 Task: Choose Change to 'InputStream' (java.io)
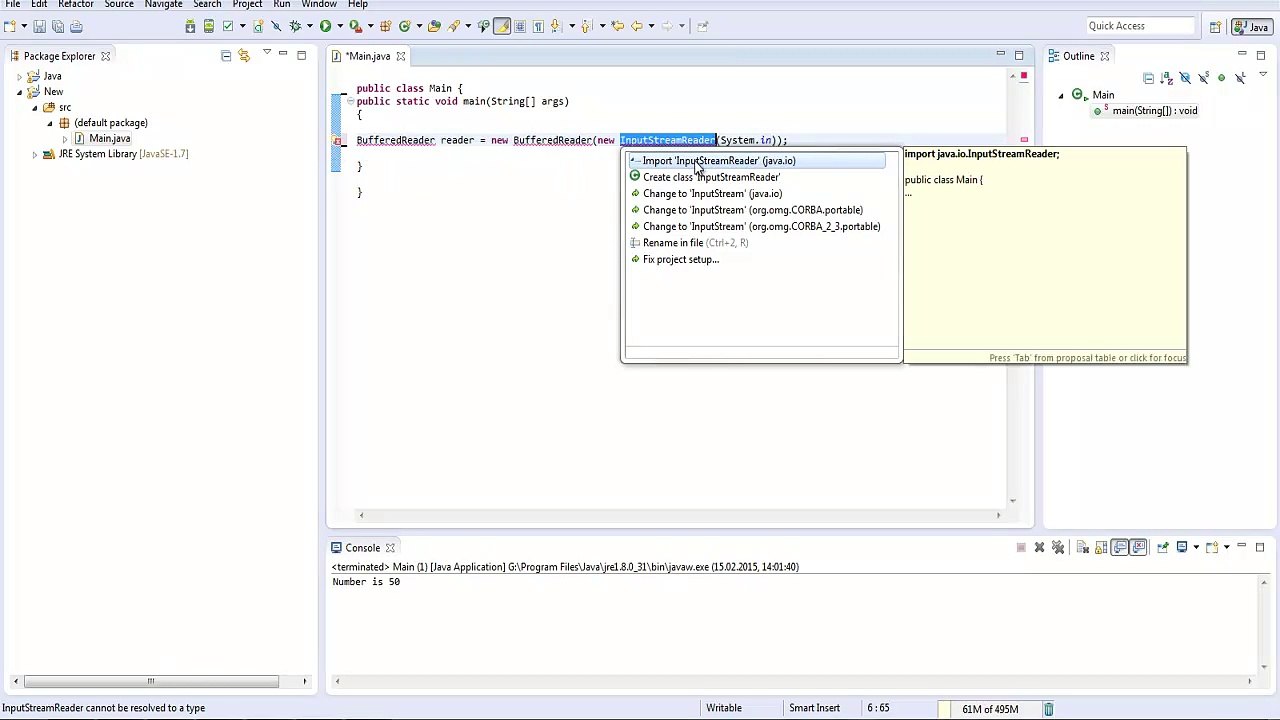pyautogui.click(x=712, y=194)
